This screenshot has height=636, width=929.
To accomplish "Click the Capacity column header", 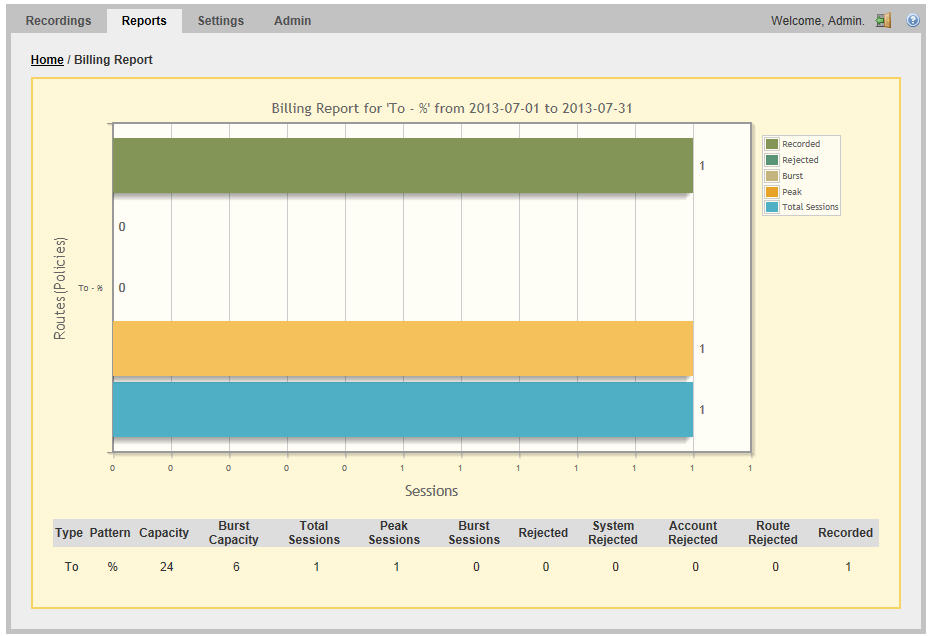I will coord(163,533).
